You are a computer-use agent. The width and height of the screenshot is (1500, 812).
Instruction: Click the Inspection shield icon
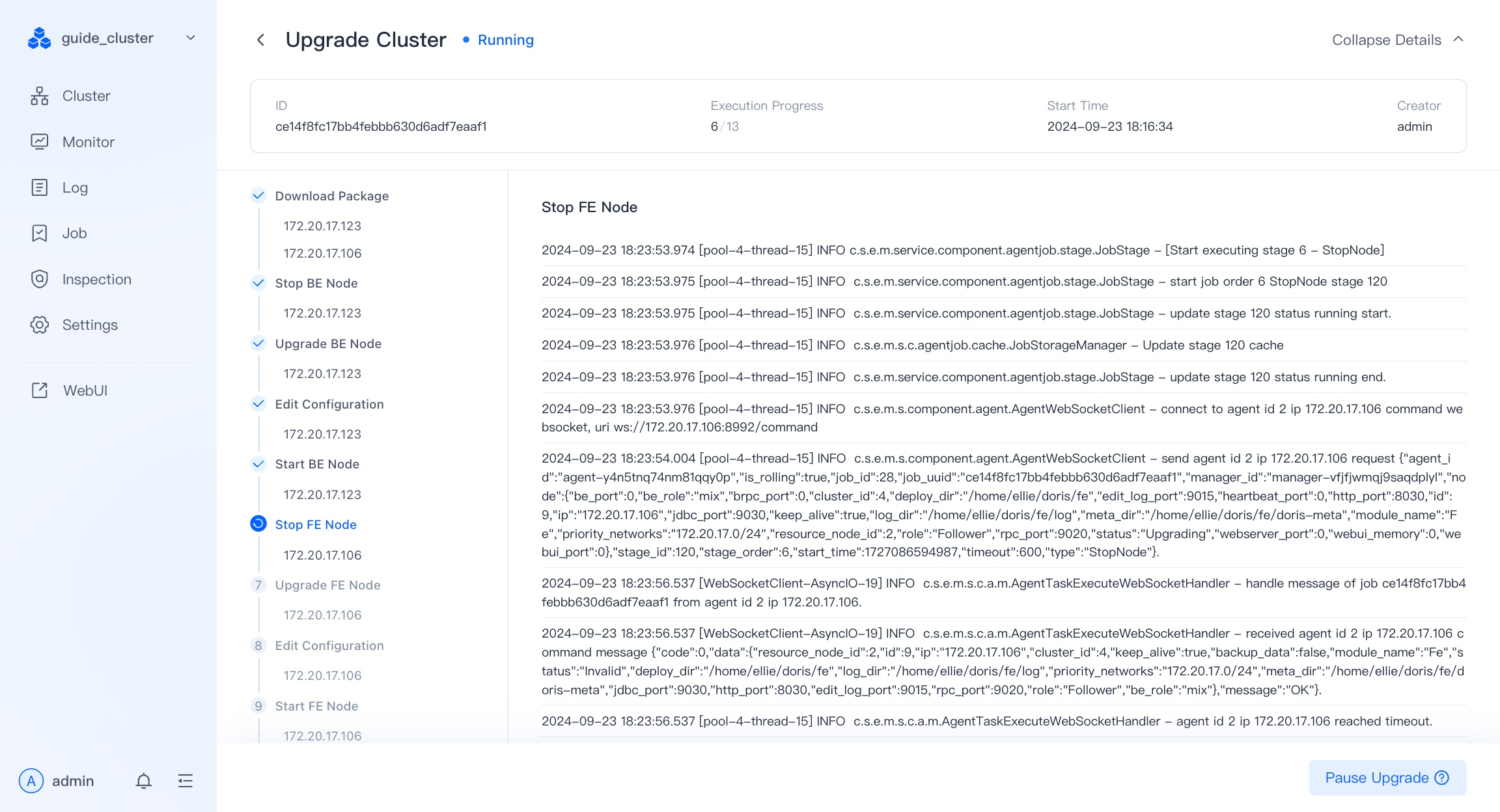[x=40, y=279]
